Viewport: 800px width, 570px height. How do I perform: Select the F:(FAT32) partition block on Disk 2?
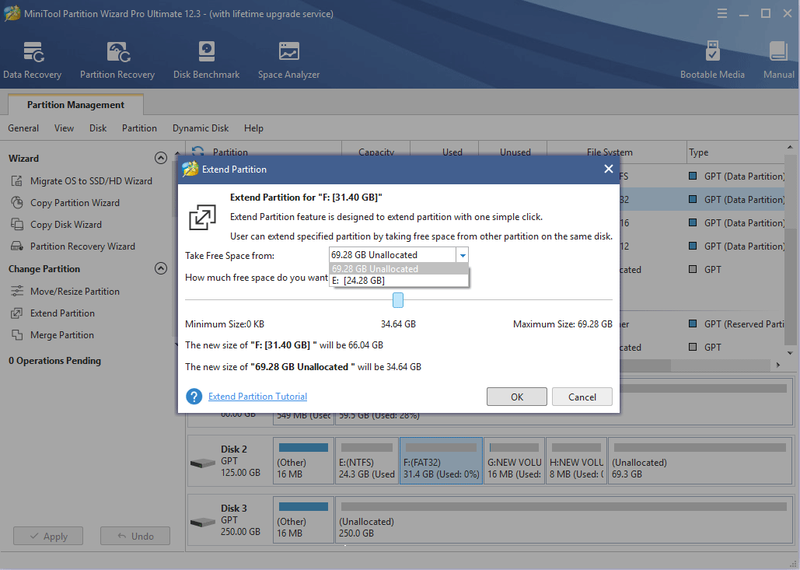click(441, 461)
